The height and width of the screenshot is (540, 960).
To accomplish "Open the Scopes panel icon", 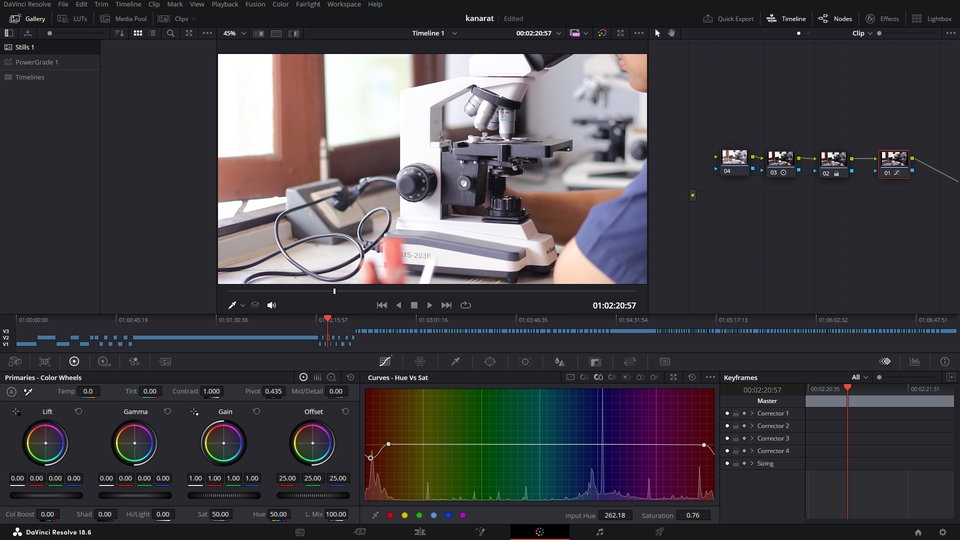I will 914,361.
